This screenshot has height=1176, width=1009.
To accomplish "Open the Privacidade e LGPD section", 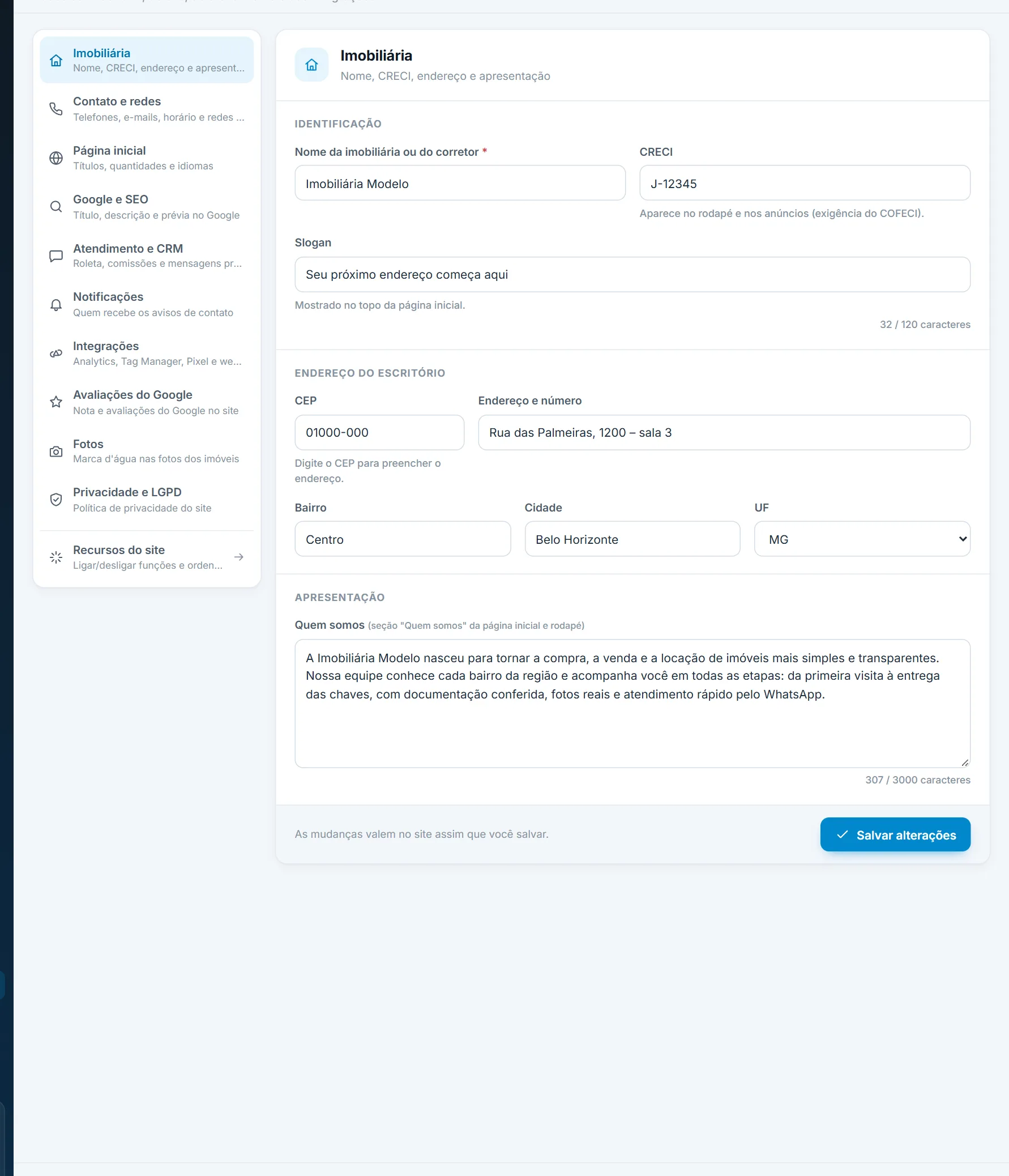I will click(x=146, y=500).
